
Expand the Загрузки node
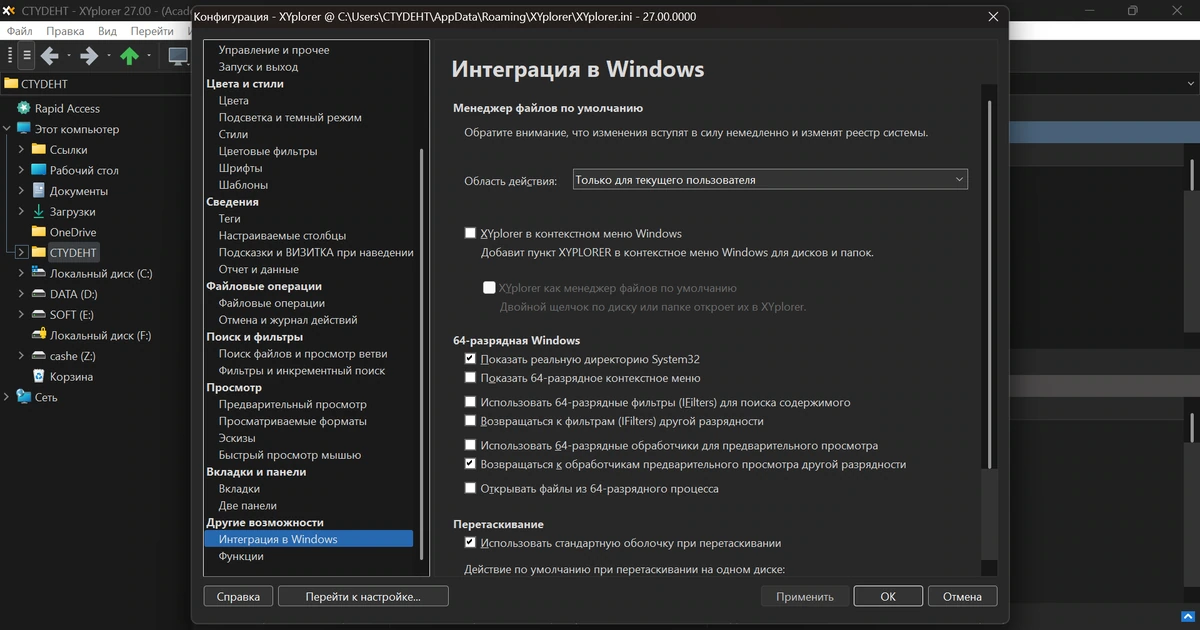(x=22, y=211)
